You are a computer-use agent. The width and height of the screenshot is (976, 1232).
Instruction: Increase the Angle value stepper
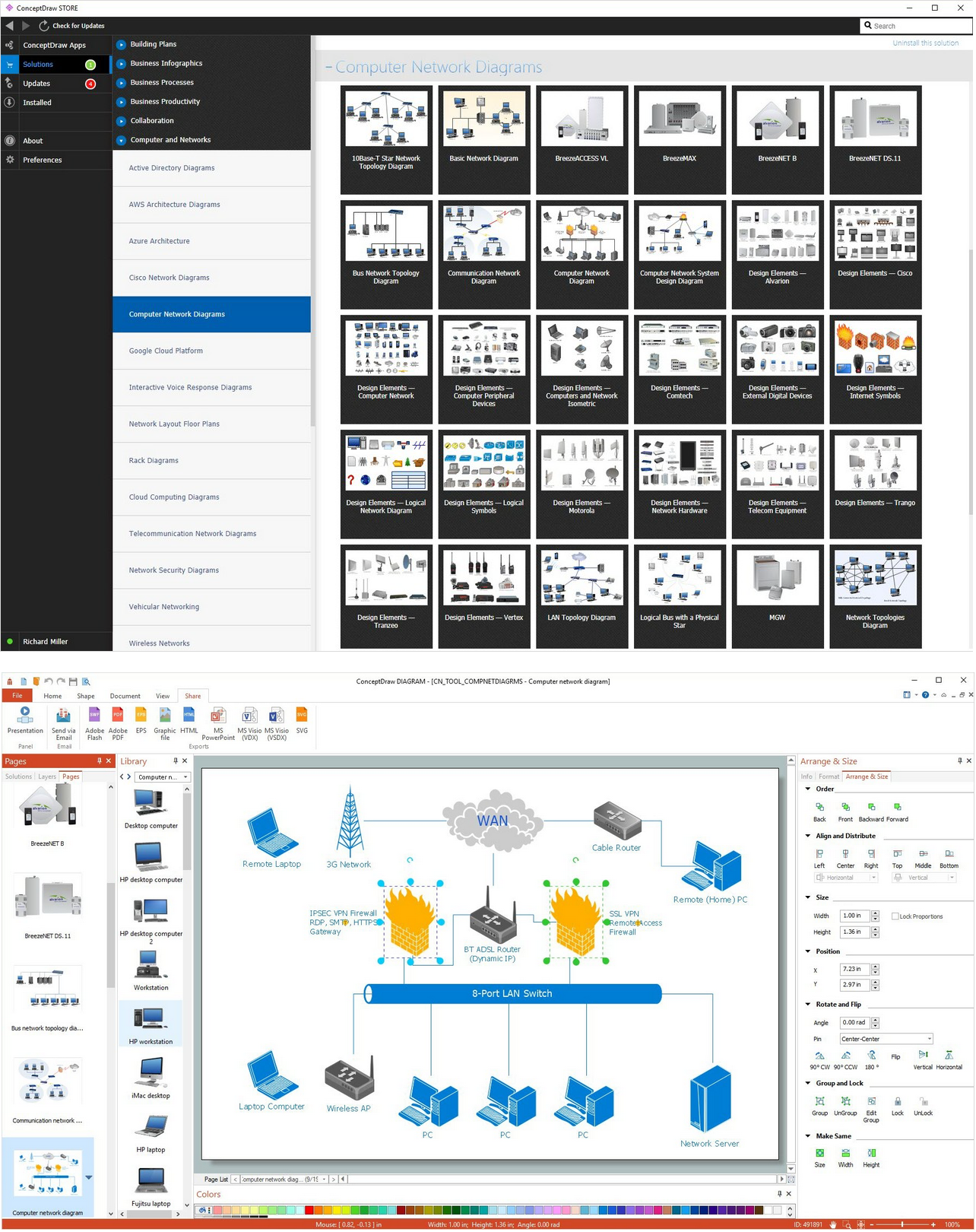coord(876,1021)
